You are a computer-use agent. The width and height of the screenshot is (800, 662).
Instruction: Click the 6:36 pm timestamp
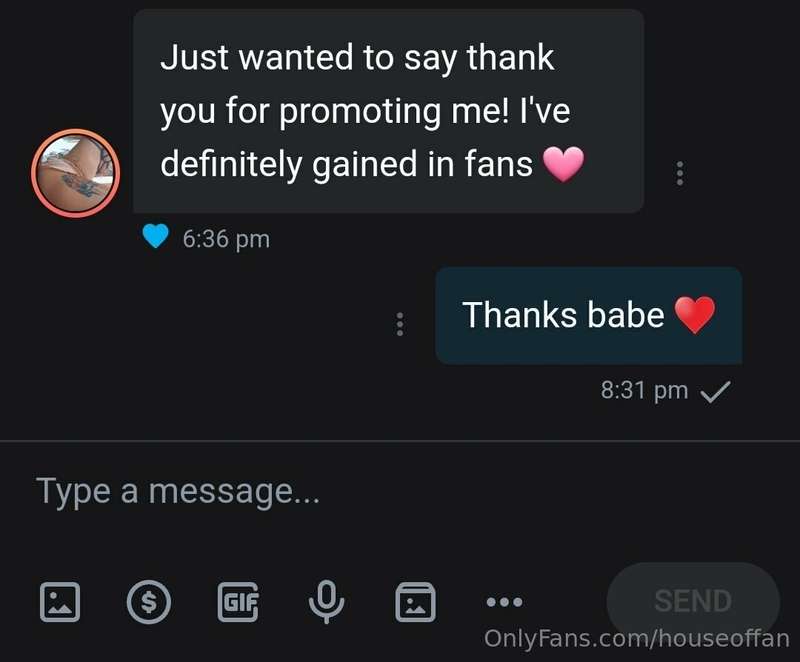pos(226,239)
